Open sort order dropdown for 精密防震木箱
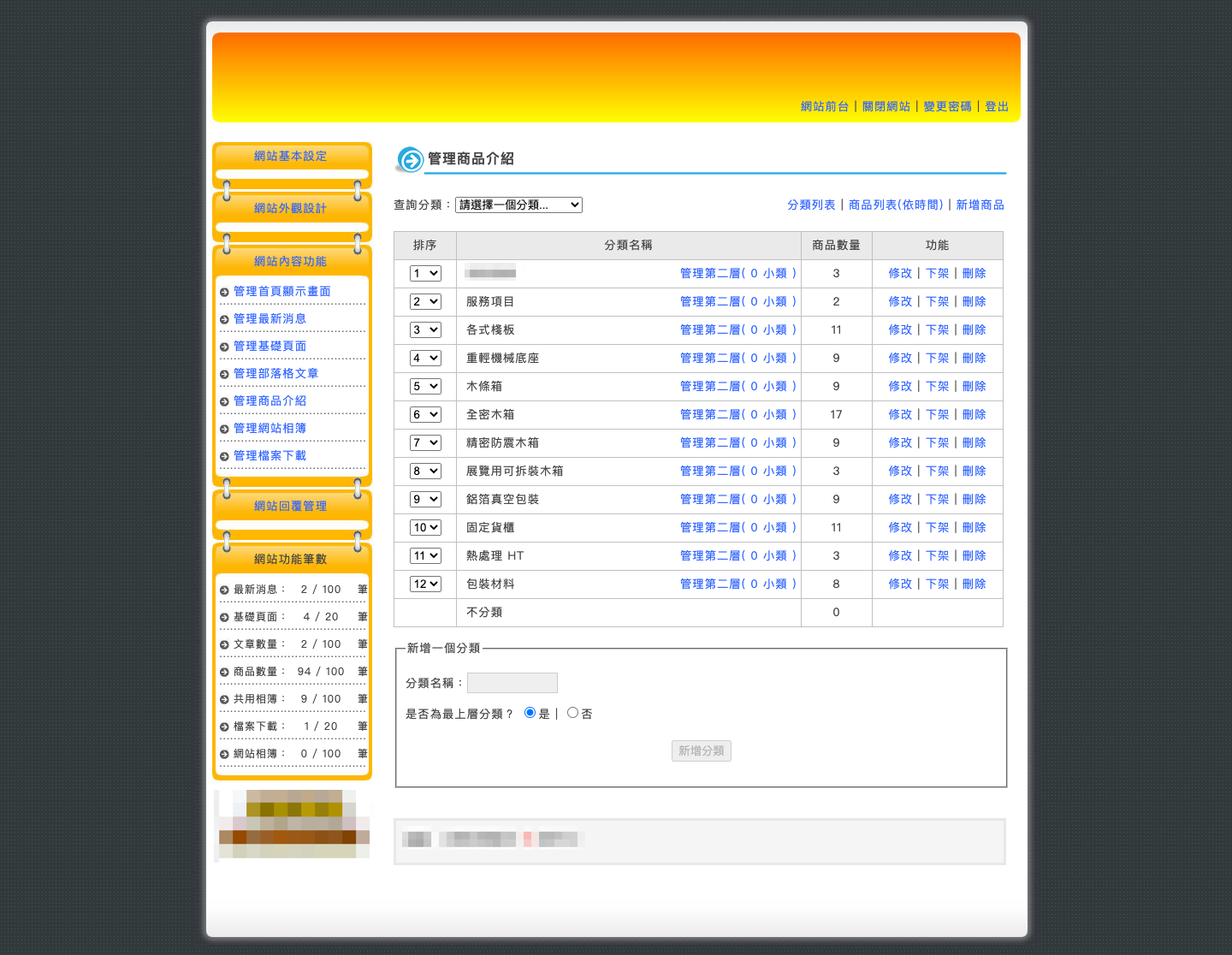 (425, 442)
